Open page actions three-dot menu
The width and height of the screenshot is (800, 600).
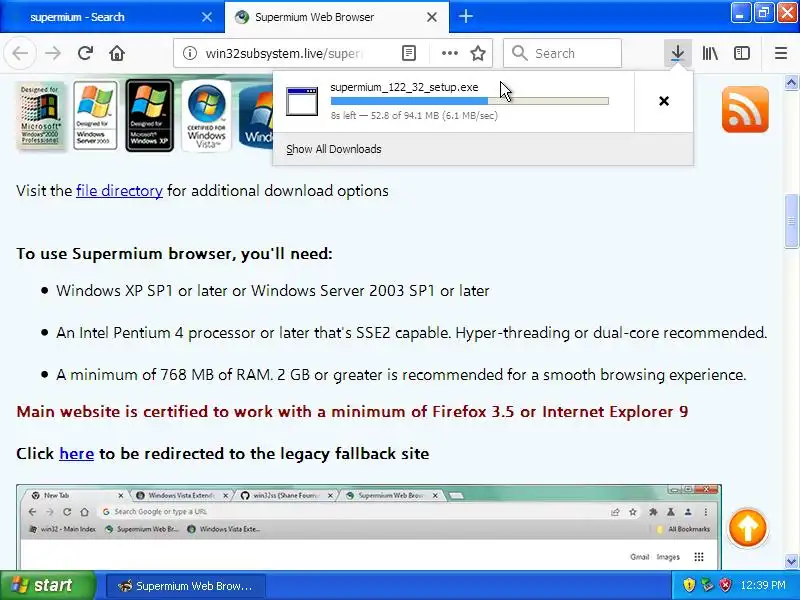point(449,53)
